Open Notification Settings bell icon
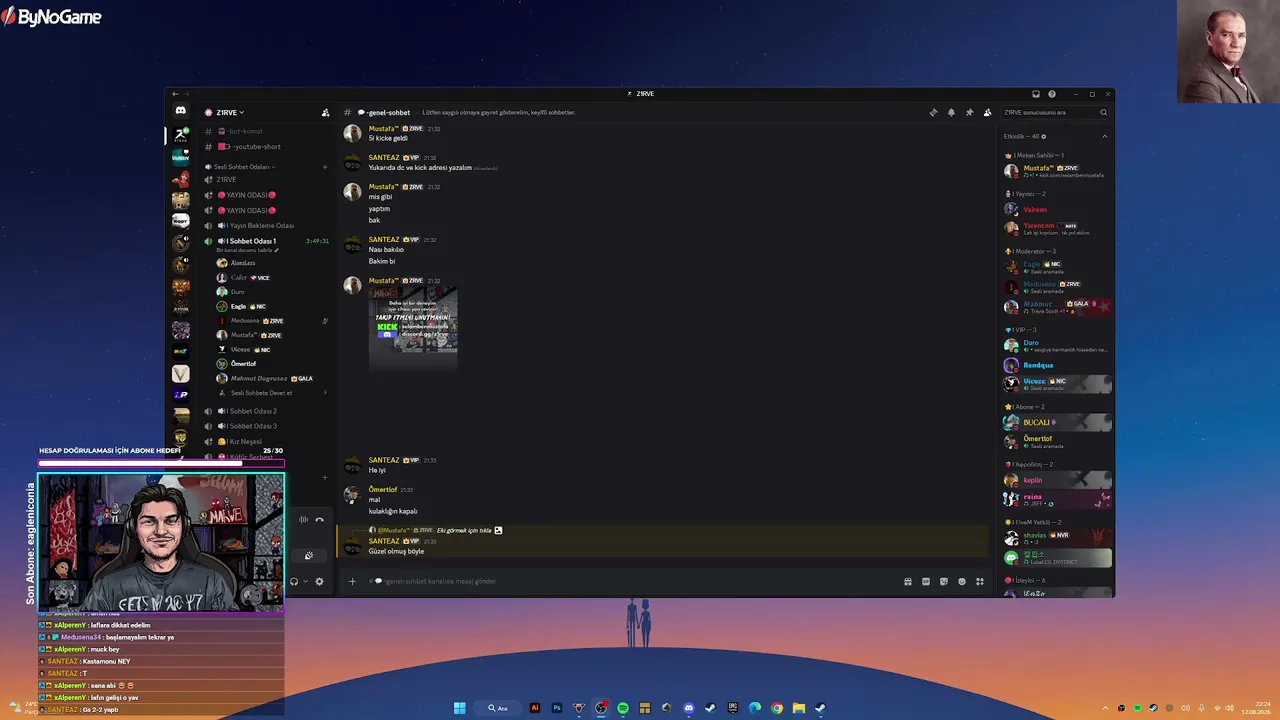 tap(951, 113)
